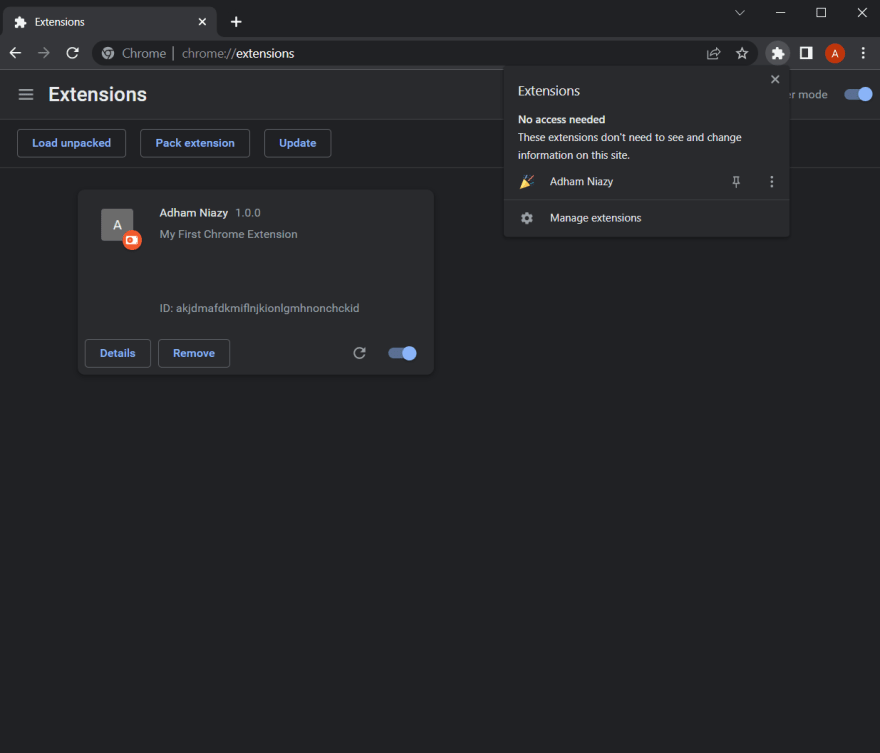The image size is (880, 753).
Task: Click the Adham Niazy party popper icon
Action: [526, 181]
